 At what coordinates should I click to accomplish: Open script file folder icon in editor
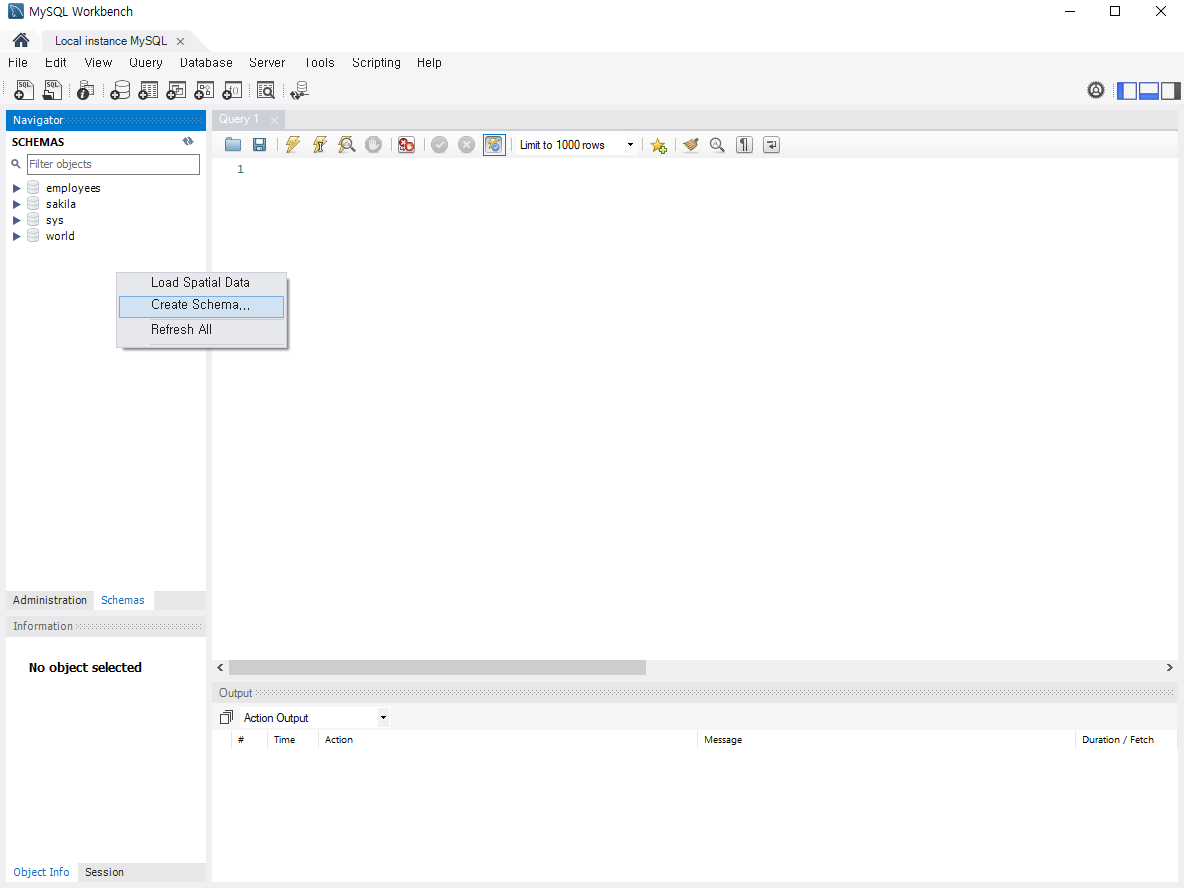233,145
